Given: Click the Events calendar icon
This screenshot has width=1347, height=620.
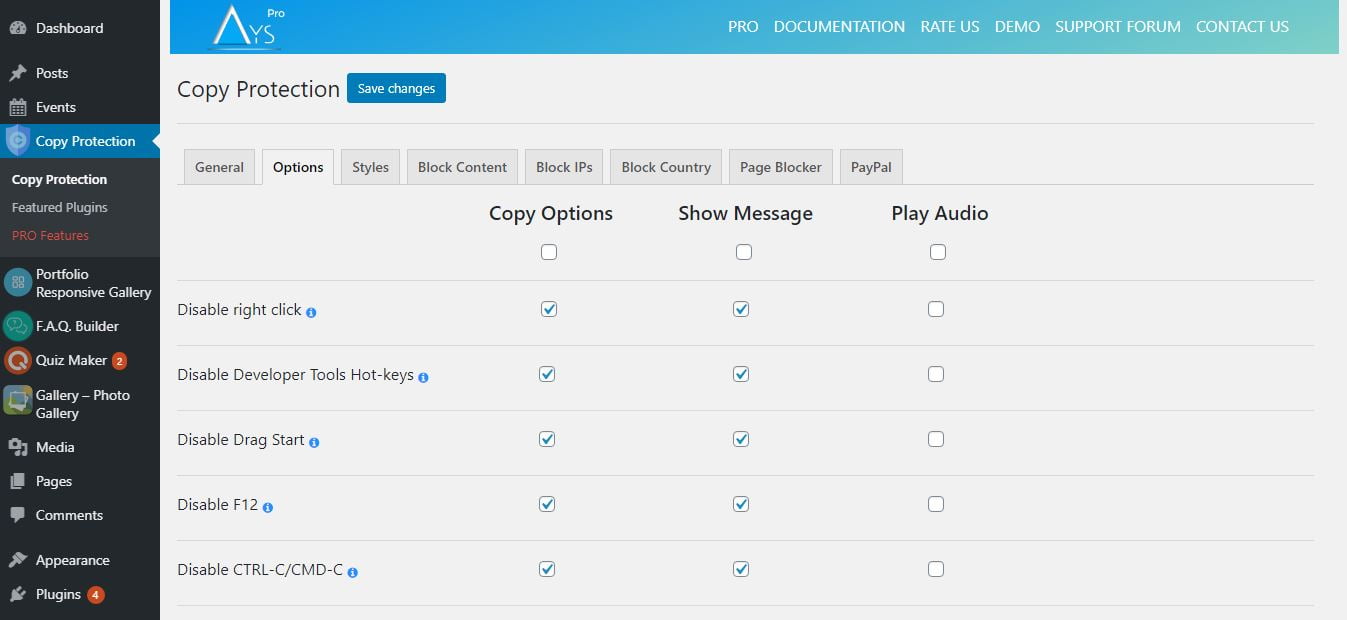Looking at the screenshot, I should coord(18,107).
